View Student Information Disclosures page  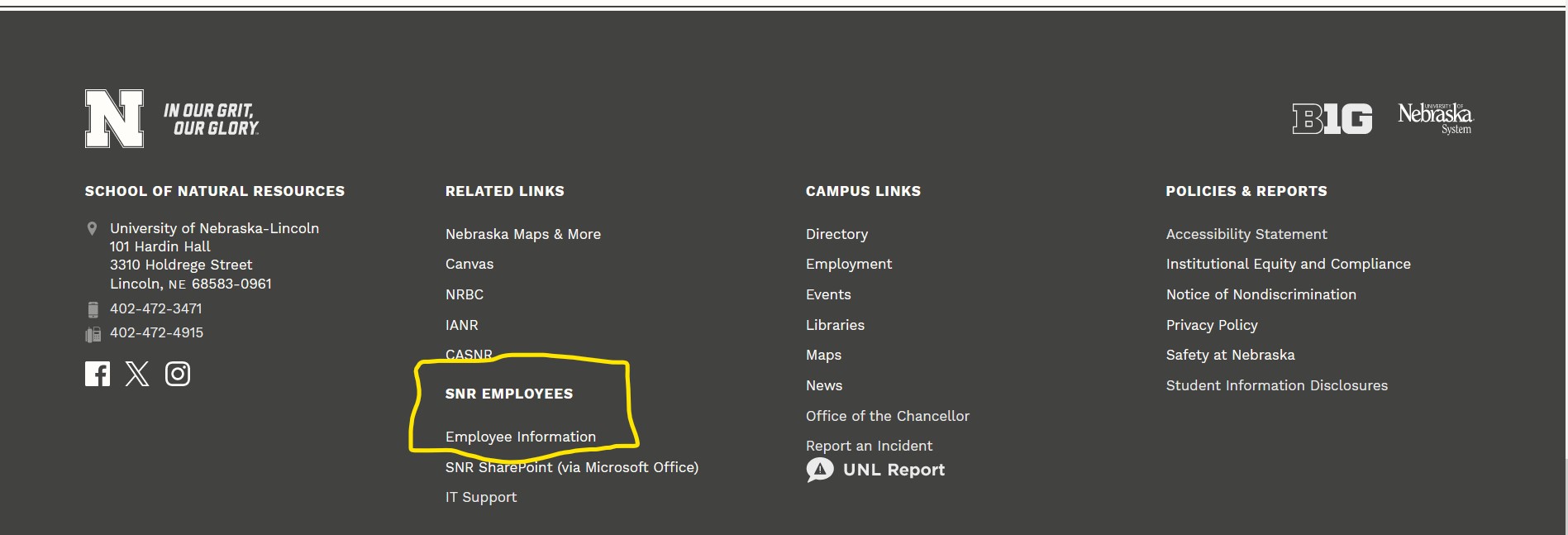1276,385
